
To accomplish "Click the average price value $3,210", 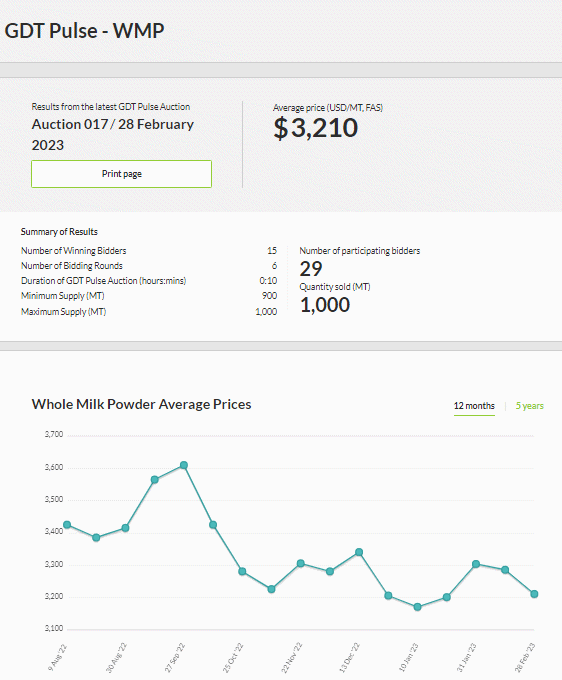I will click(x=315, y=128).
